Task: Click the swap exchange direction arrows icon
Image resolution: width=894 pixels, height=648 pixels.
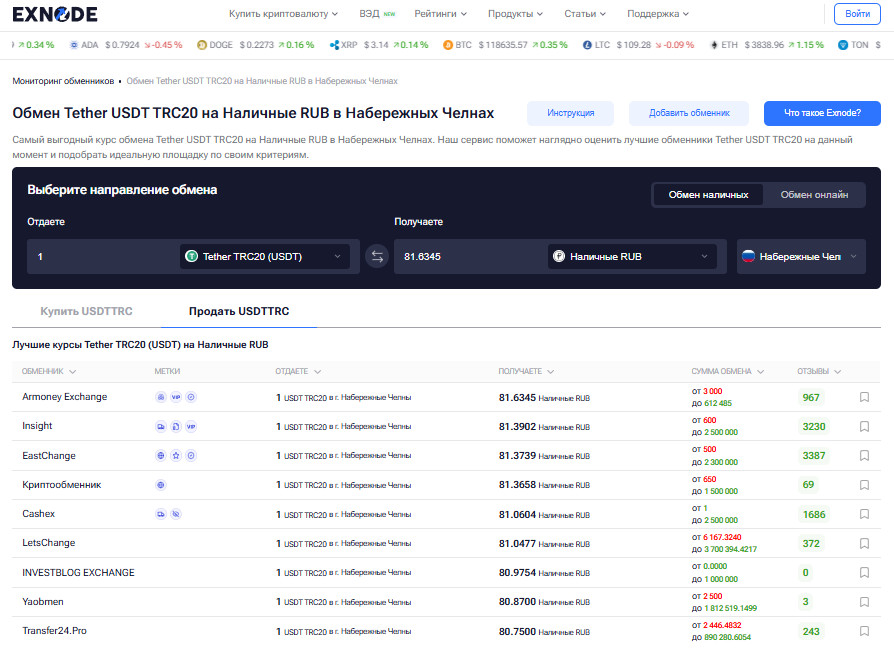Action: coord(377,257)
